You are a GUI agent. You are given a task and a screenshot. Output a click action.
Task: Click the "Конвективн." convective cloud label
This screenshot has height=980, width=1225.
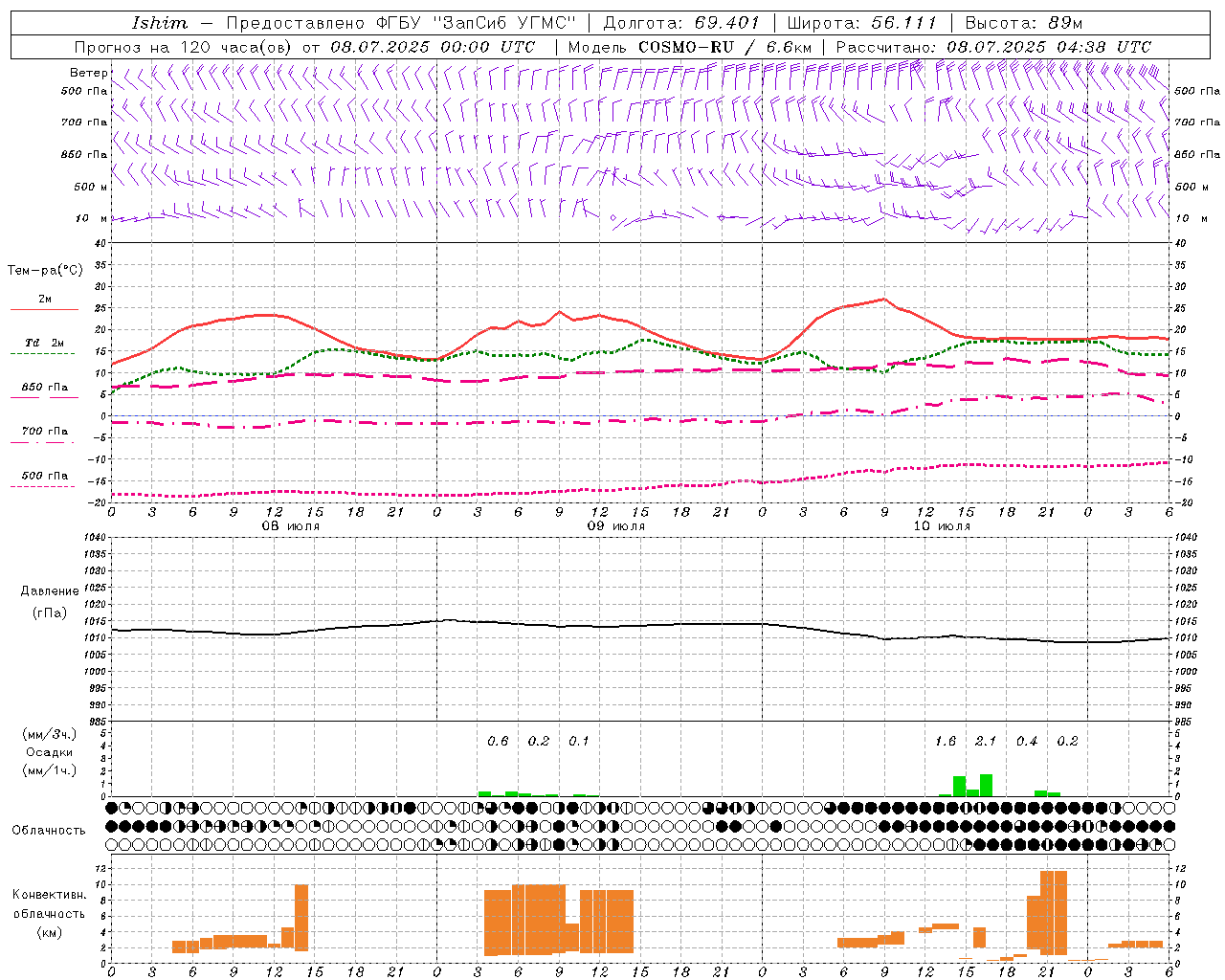coord(49,895)
